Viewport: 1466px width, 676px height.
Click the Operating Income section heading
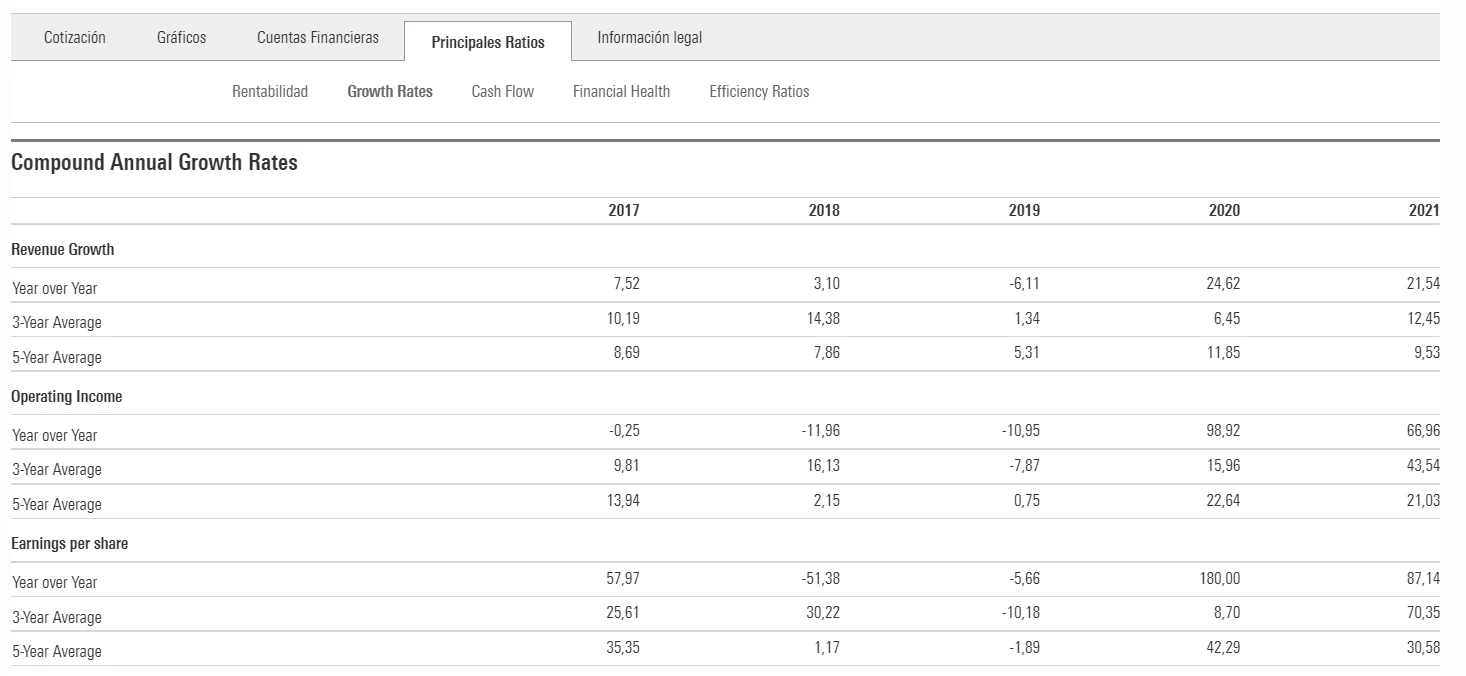(67, 397)
